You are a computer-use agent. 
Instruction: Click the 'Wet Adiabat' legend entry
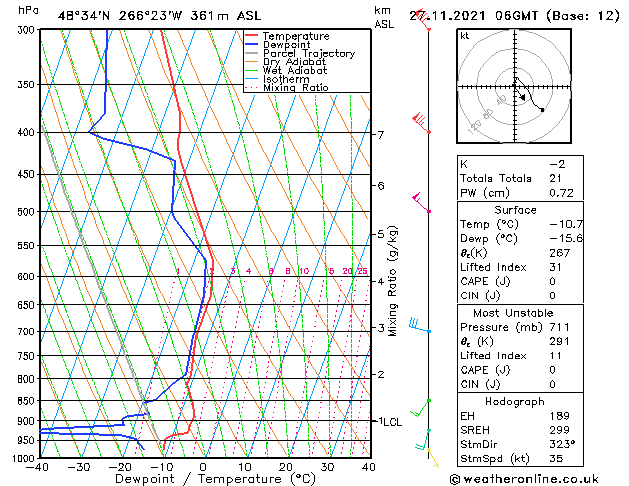[x=295, y=70]
